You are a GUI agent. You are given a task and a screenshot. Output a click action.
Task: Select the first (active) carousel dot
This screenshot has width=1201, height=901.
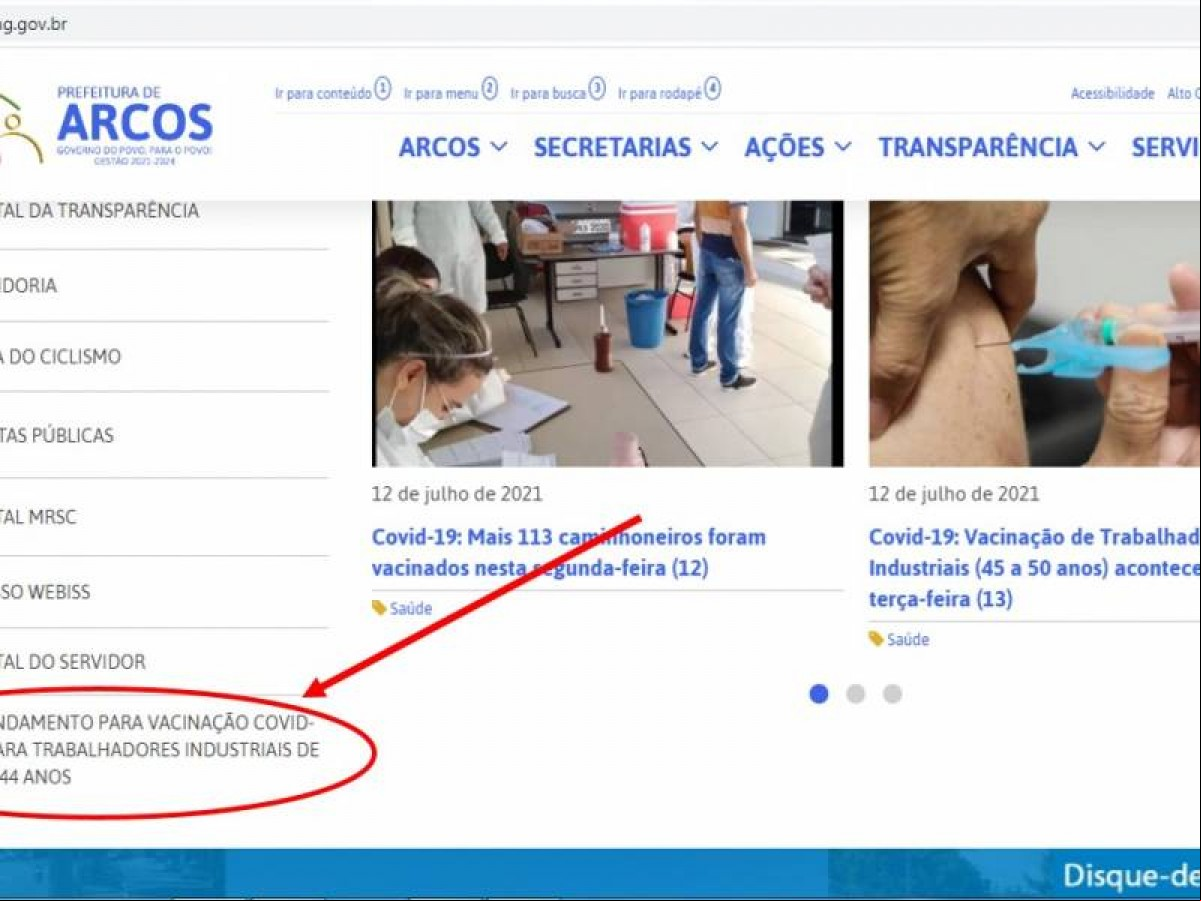pos(819,694)
